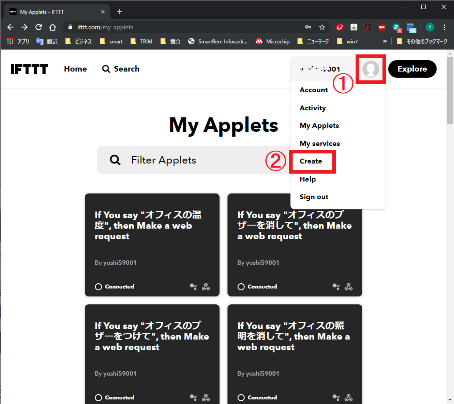Viewport: 454px width, 404px height.
Task: Open the その他のブックマーク folder
Action: [422, 41]
